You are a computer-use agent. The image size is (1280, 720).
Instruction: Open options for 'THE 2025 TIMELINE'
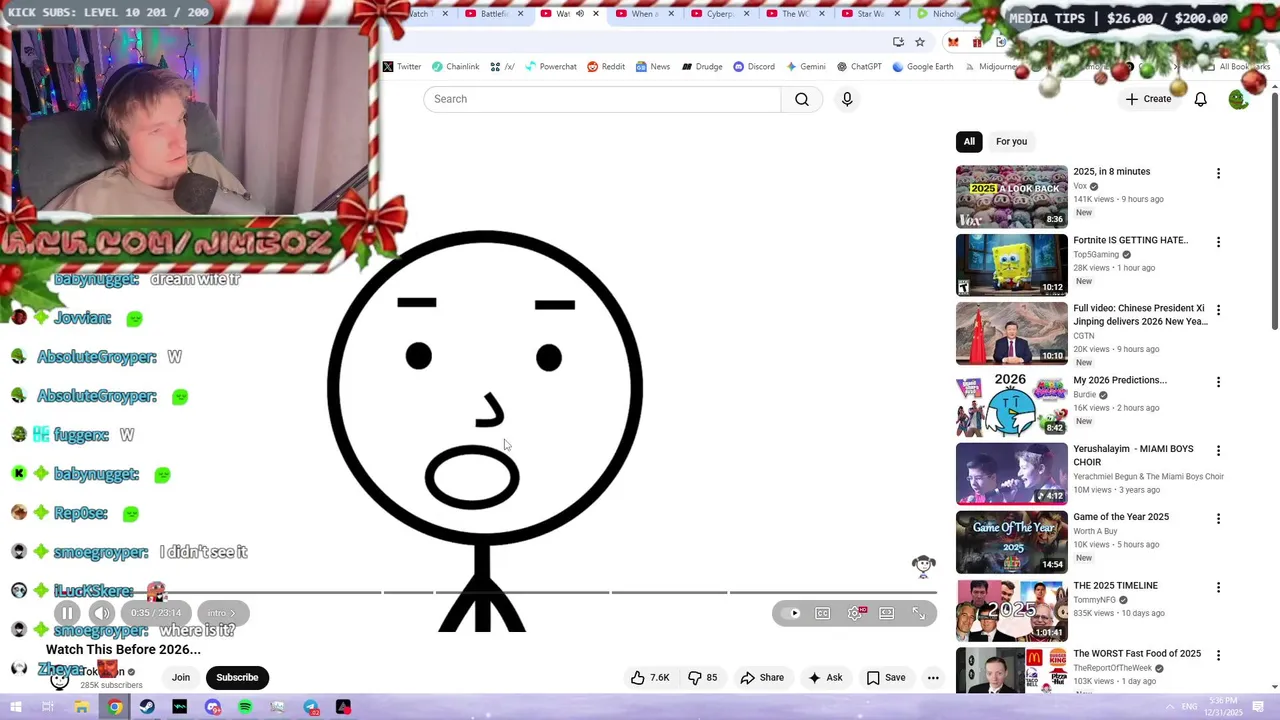(1218, 587)
